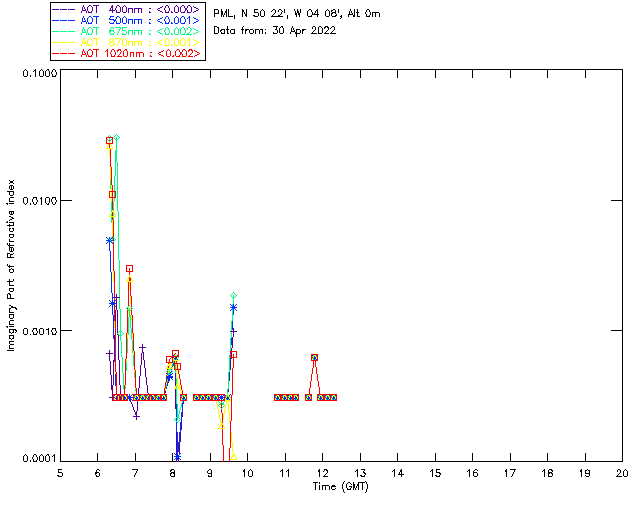Click the 'Data from: 30 Apr 2022' text
The width and height of the screenshot is (640, 512).
[x=275, y=31]
